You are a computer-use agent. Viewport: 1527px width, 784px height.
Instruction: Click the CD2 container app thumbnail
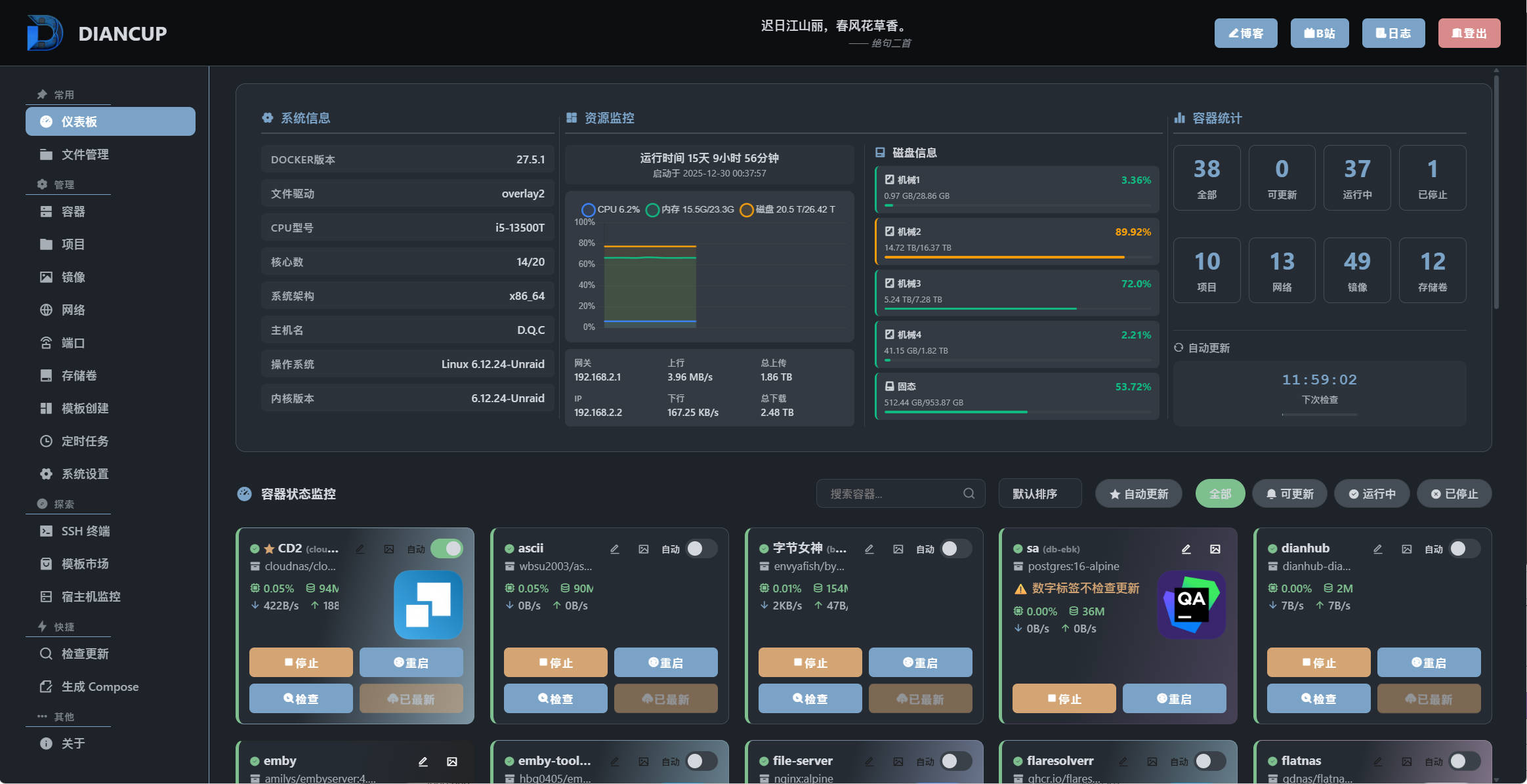point(428,604)
